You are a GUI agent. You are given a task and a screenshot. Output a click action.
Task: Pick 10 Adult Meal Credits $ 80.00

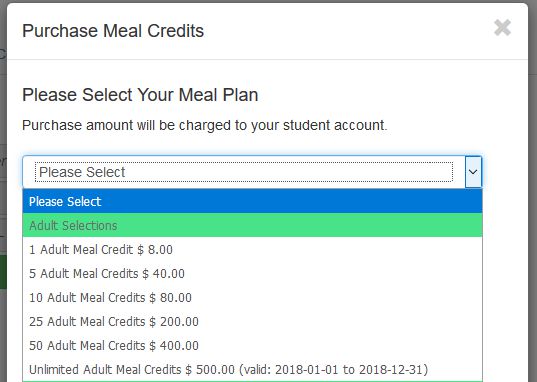(252, 297)
